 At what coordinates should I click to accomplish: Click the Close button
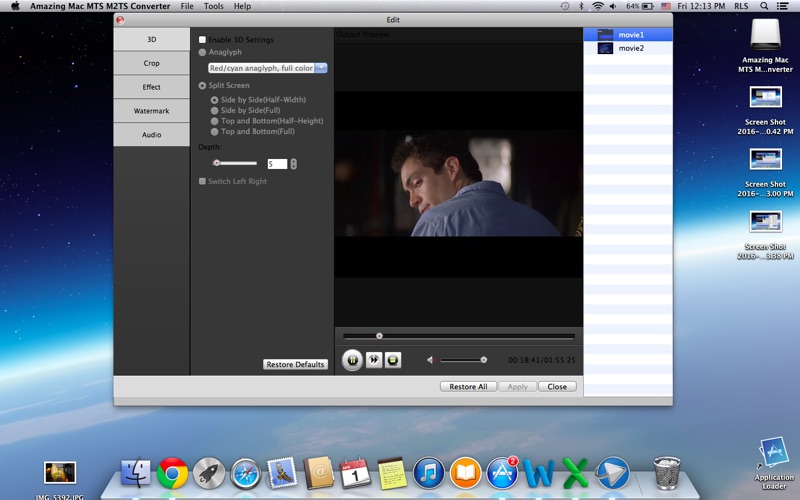coord(557,387)
